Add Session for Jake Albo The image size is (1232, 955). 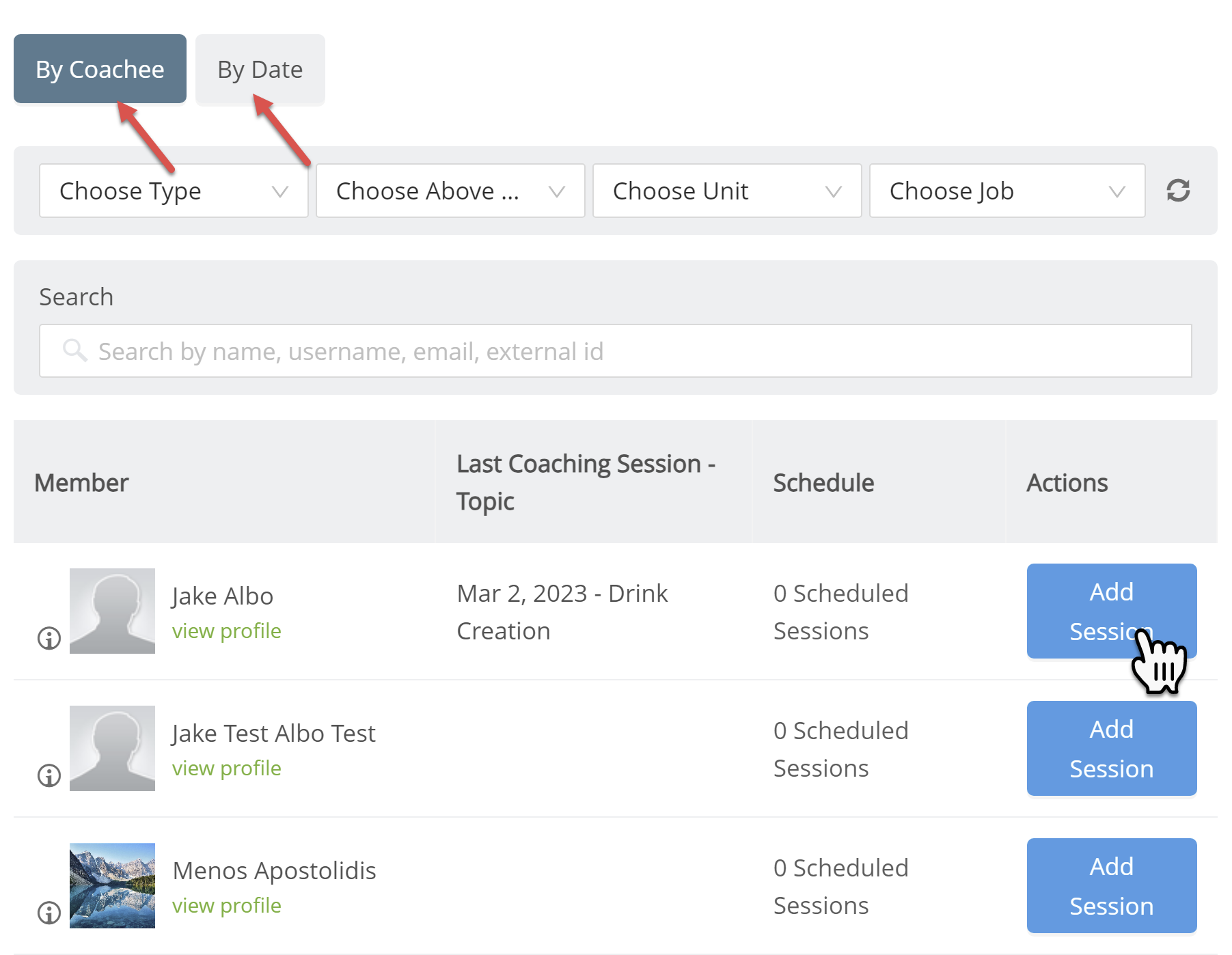click(1112, 611)
